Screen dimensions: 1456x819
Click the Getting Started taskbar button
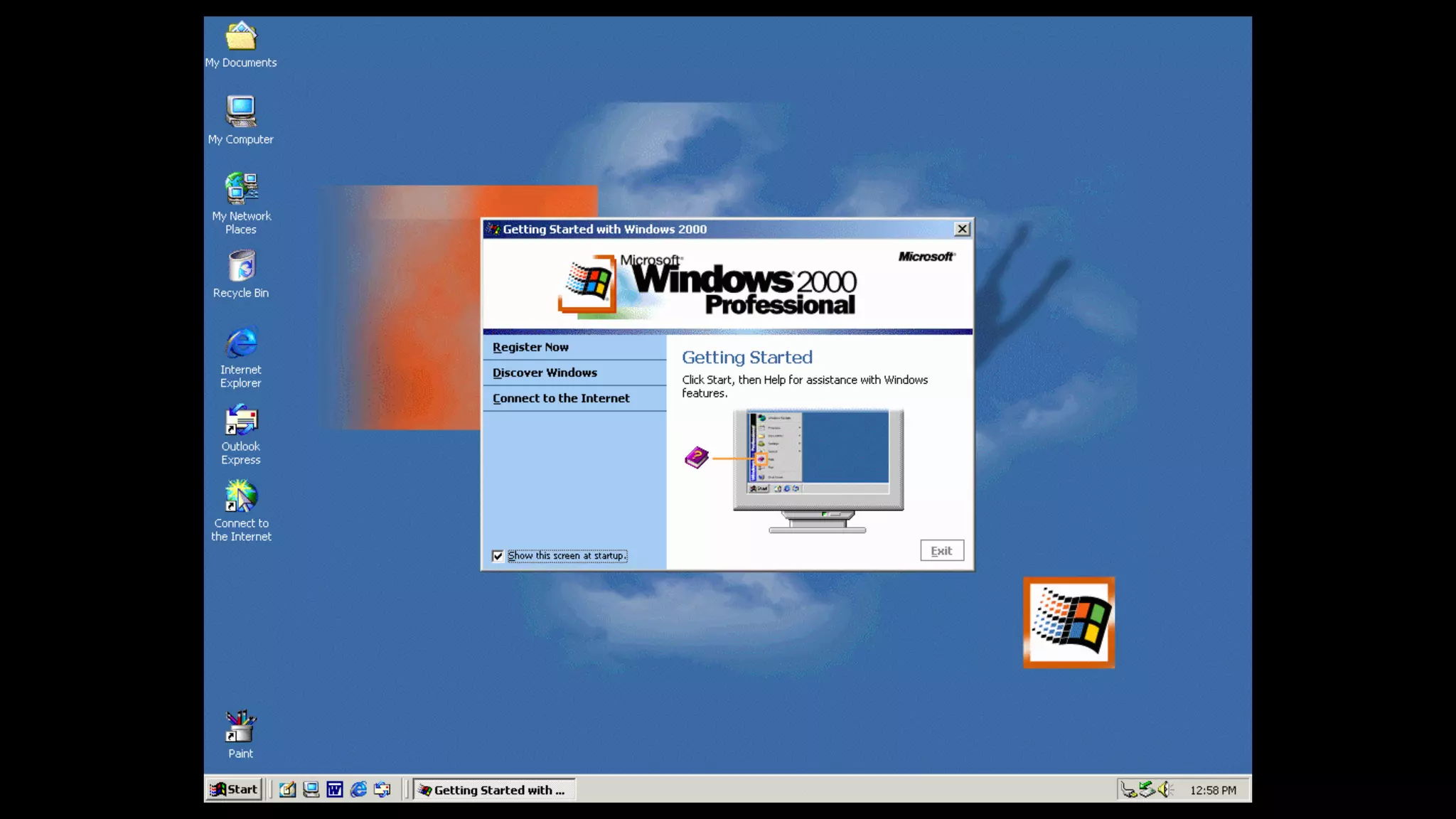[x=494, y=790]
